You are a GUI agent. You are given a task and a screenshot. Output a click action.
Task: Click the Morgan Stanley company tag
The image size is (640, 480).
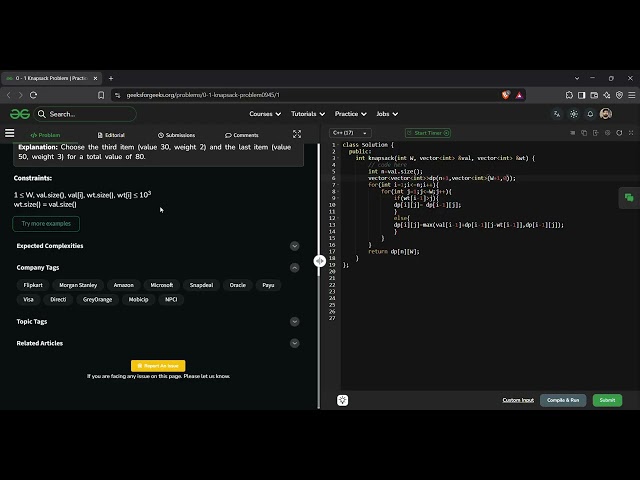tap(78, 285)
